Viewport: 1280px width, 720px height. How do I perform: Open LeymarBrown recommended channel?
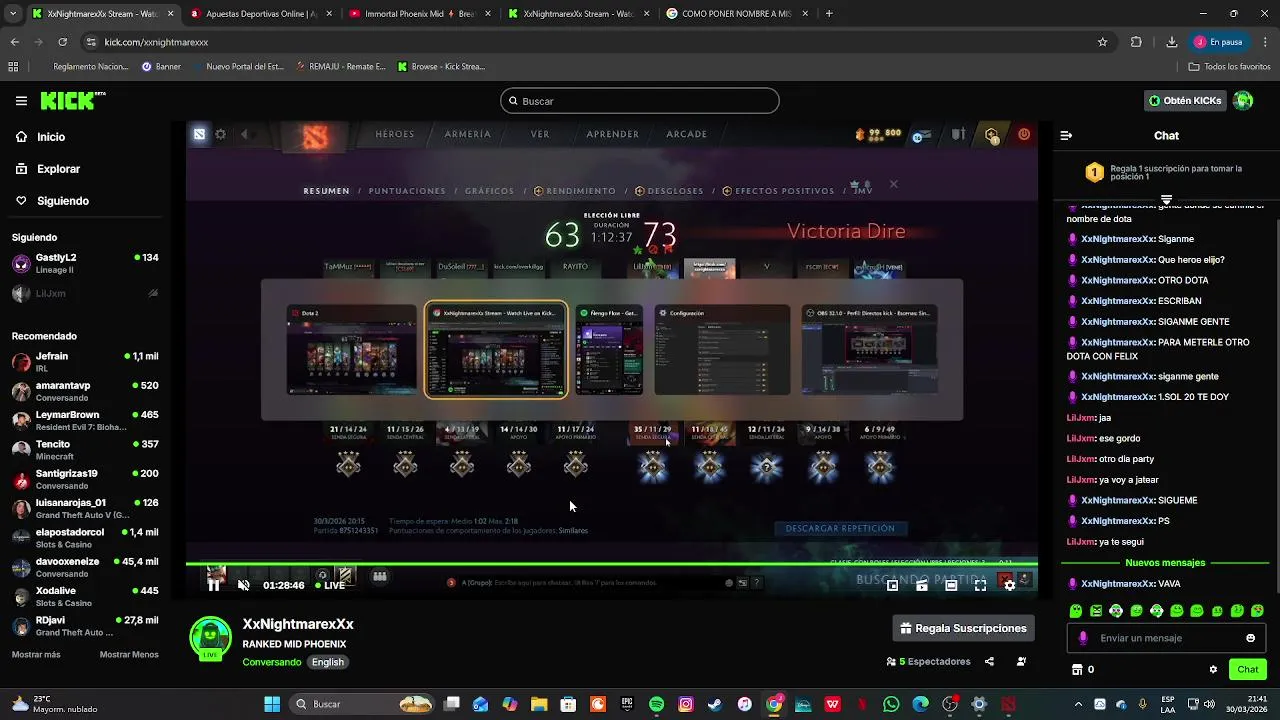click(86, 420)
